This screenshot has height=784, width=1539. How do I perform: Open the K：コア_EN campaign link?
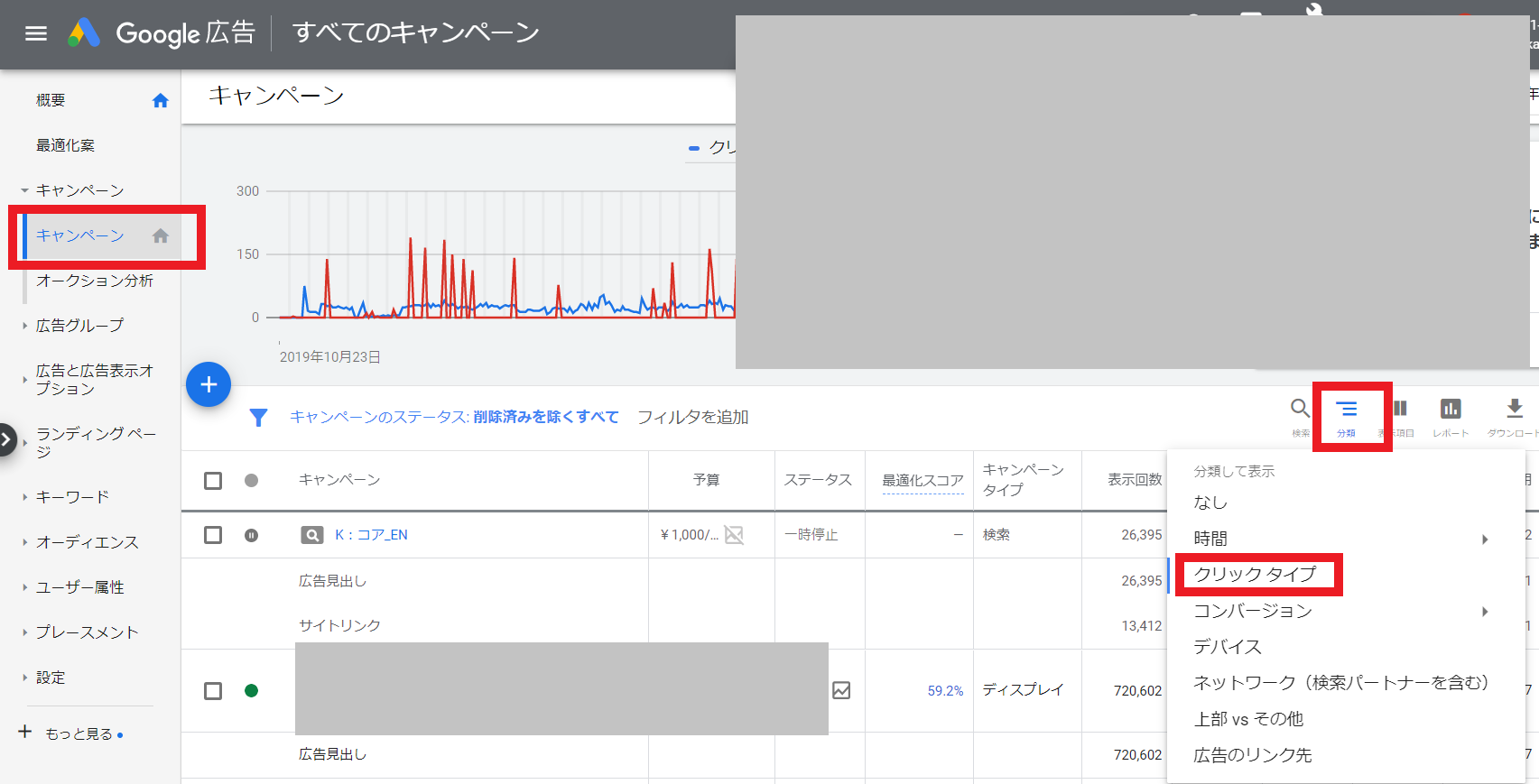tap(371, 535)
